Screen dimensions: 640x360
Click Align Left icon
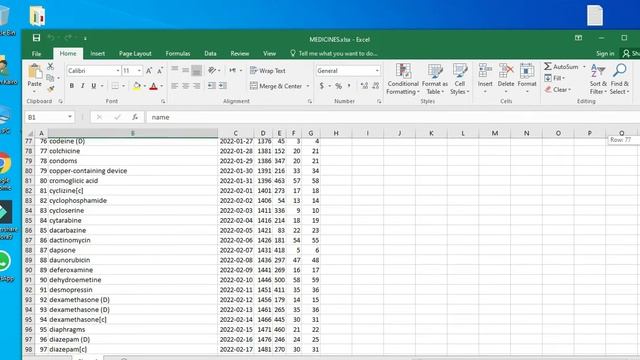[x=175, y=86]
